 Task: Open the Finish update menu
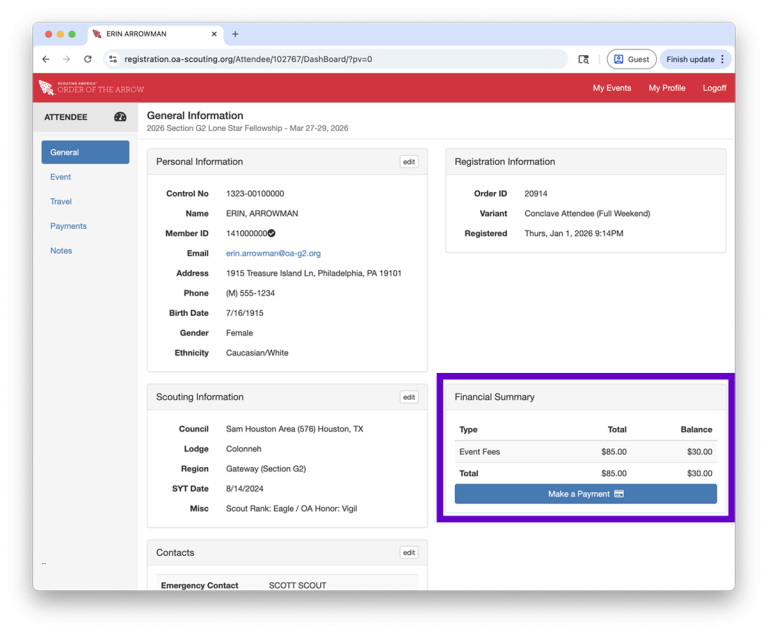[696, 59]
